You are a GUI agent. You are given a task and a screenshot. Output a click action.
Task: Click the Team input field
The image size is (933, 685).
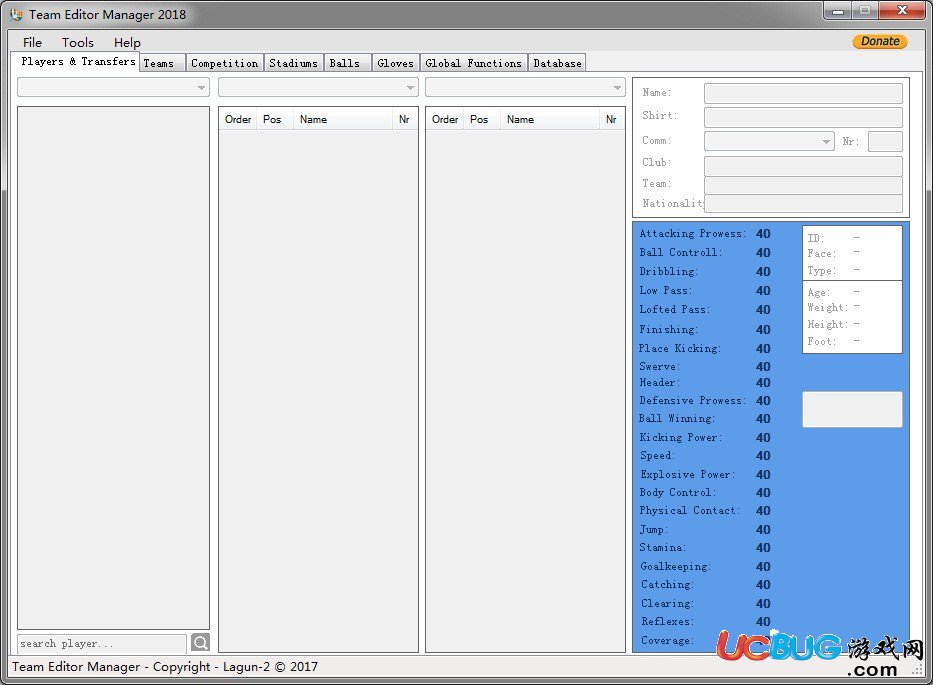[803, 185]
